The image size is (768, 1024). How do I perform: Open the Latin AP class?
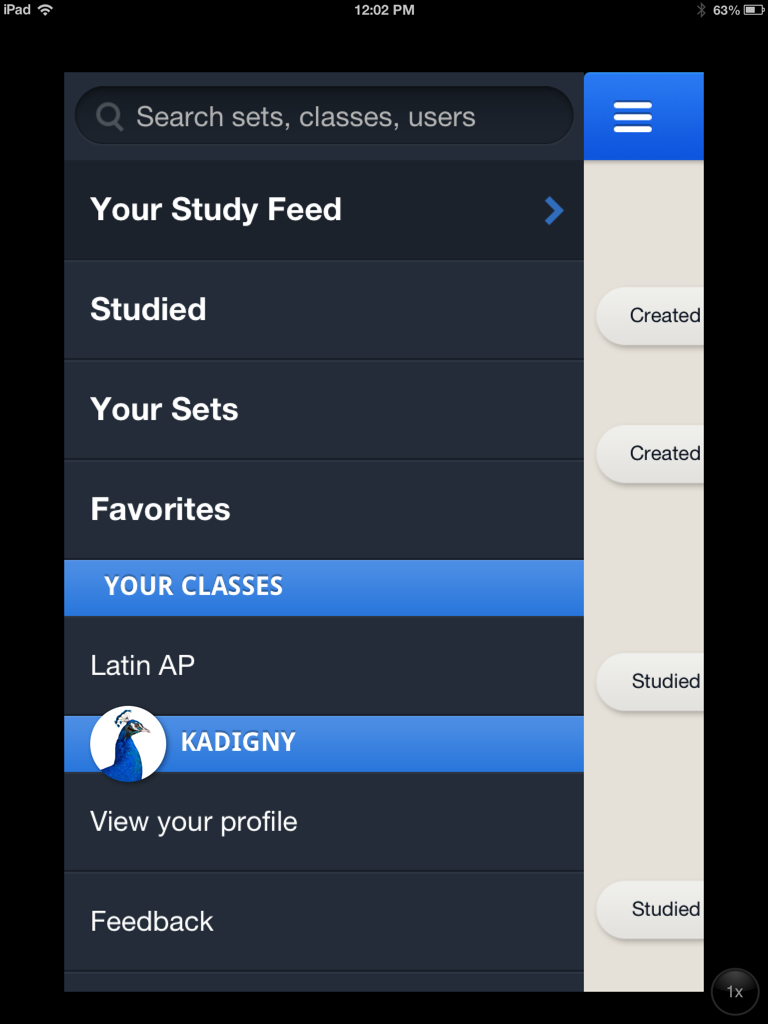(324, 665)
